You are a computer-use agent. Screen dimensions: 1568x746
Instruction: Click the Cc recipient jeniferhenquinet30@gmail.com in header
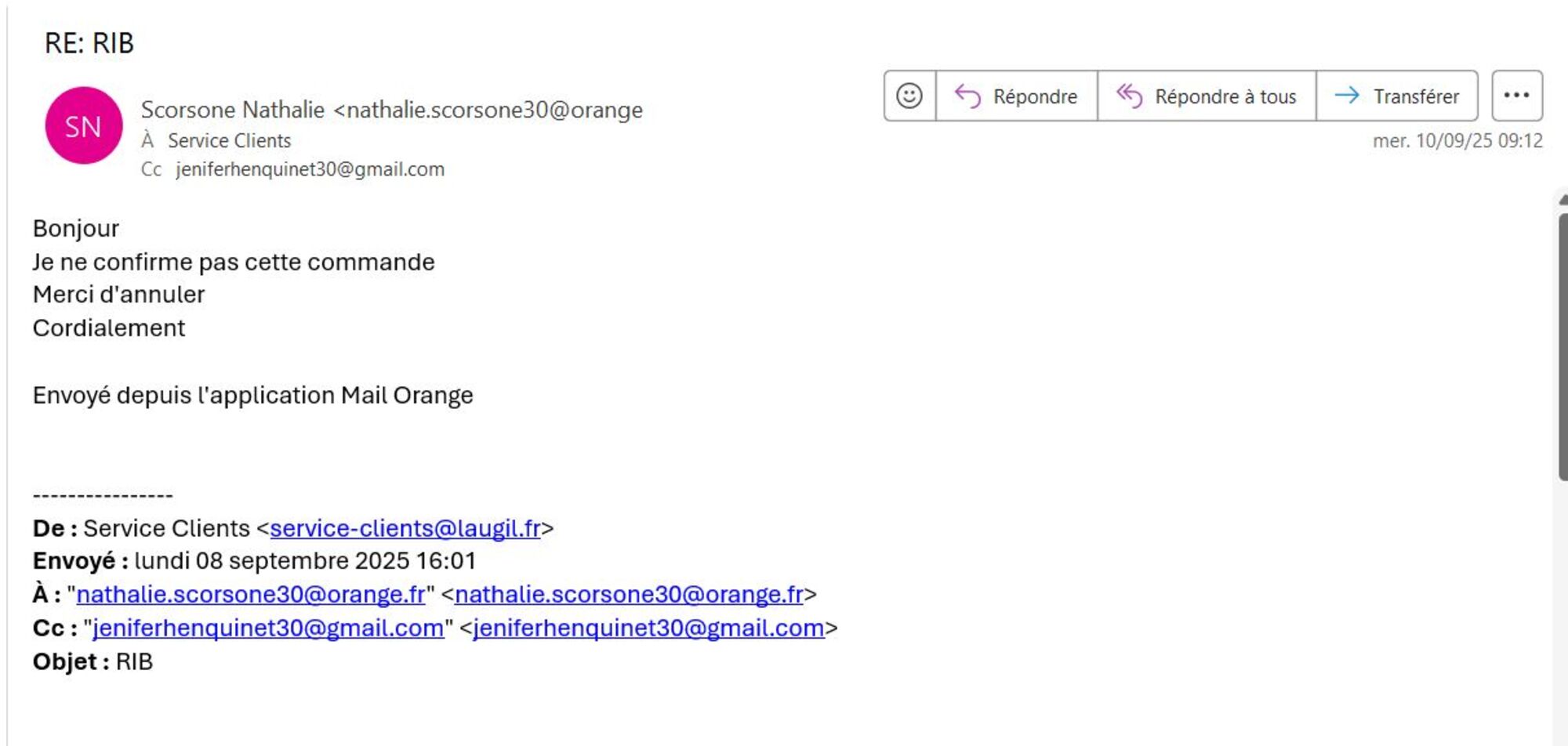tap(310, 169)
